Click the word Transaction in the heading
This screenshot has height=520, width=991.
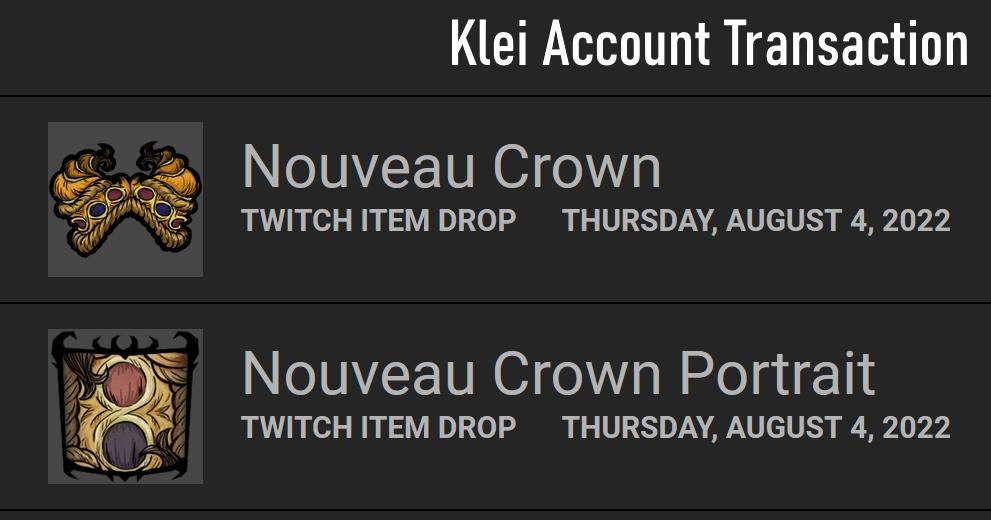tap(846, 44)
